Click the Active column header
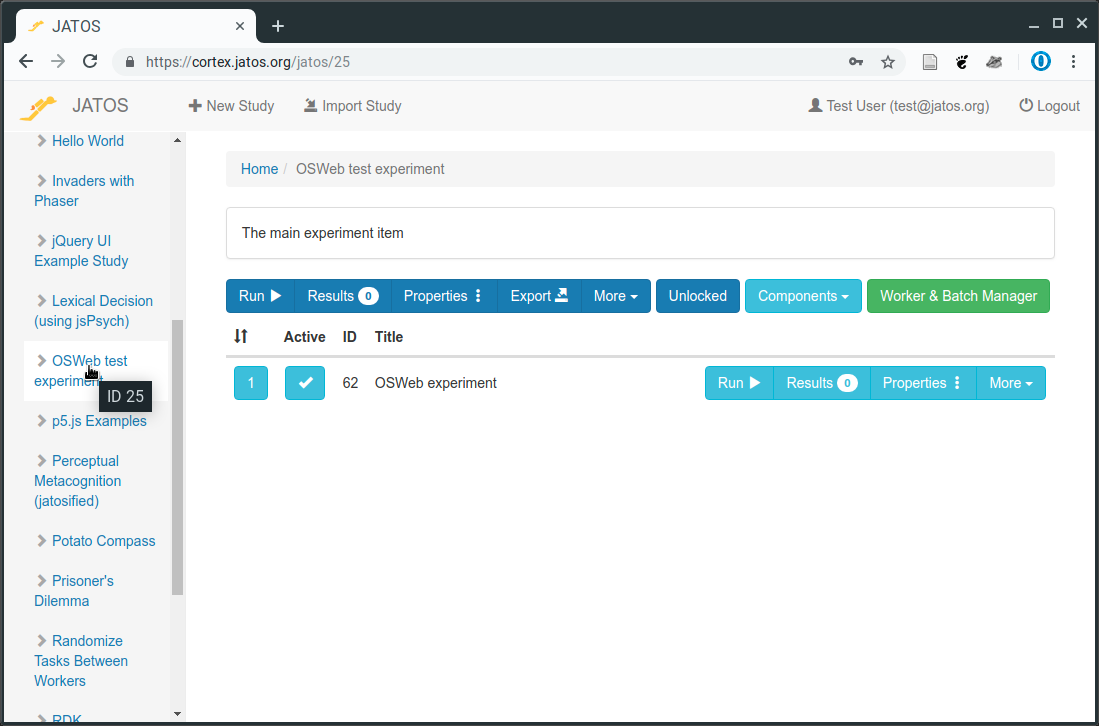 [x=305, y=337]
